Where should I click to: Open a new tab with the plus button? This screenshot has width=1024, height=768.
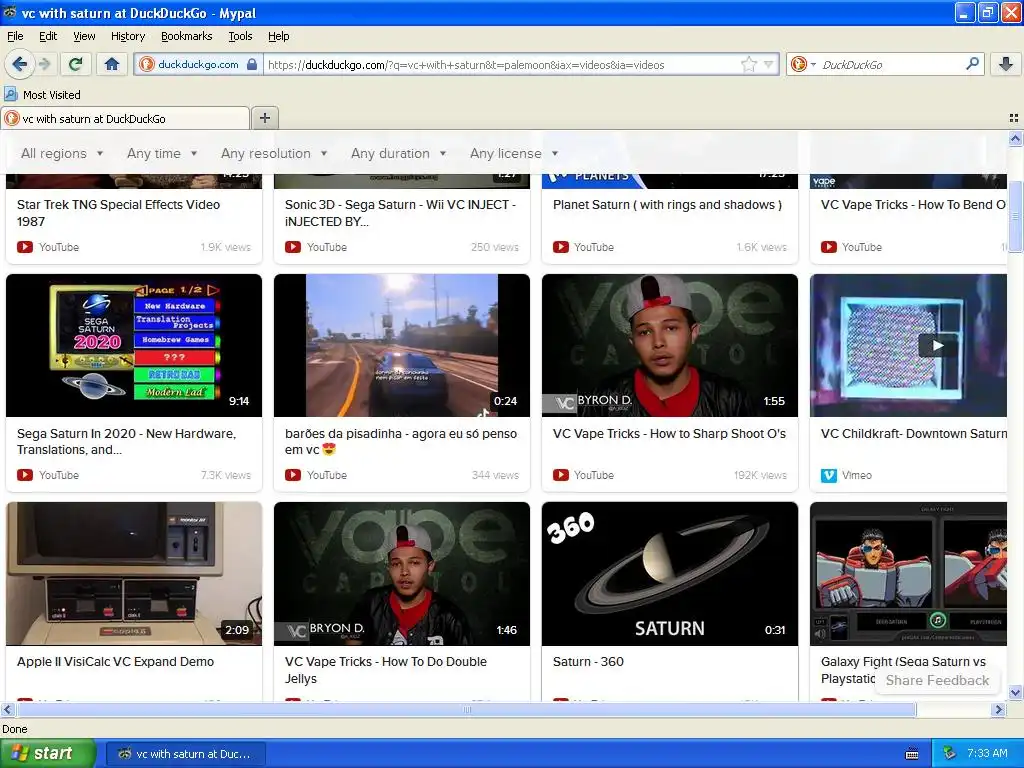[264, 118]
